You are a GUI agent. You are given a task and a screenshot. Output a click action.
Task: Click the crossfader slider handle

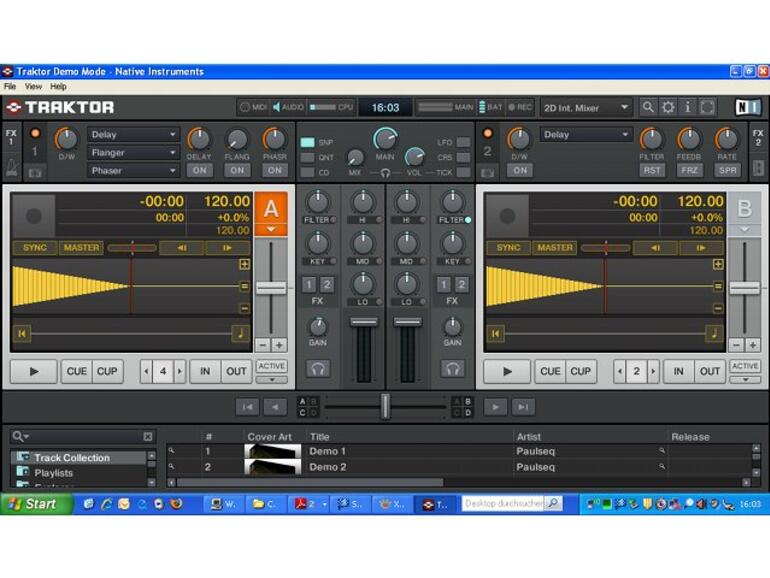385,405
